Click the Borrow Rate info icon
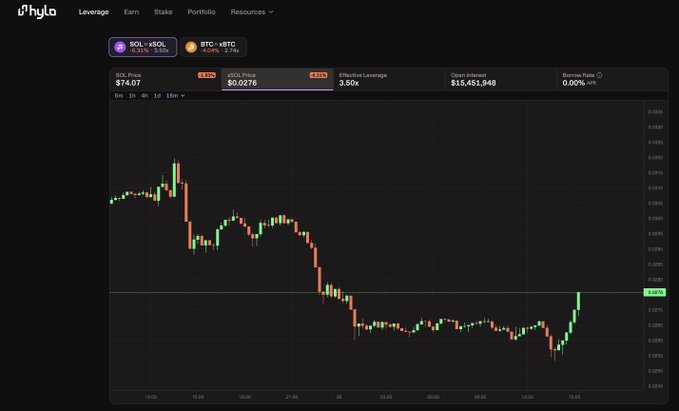 tap(599, 75)
